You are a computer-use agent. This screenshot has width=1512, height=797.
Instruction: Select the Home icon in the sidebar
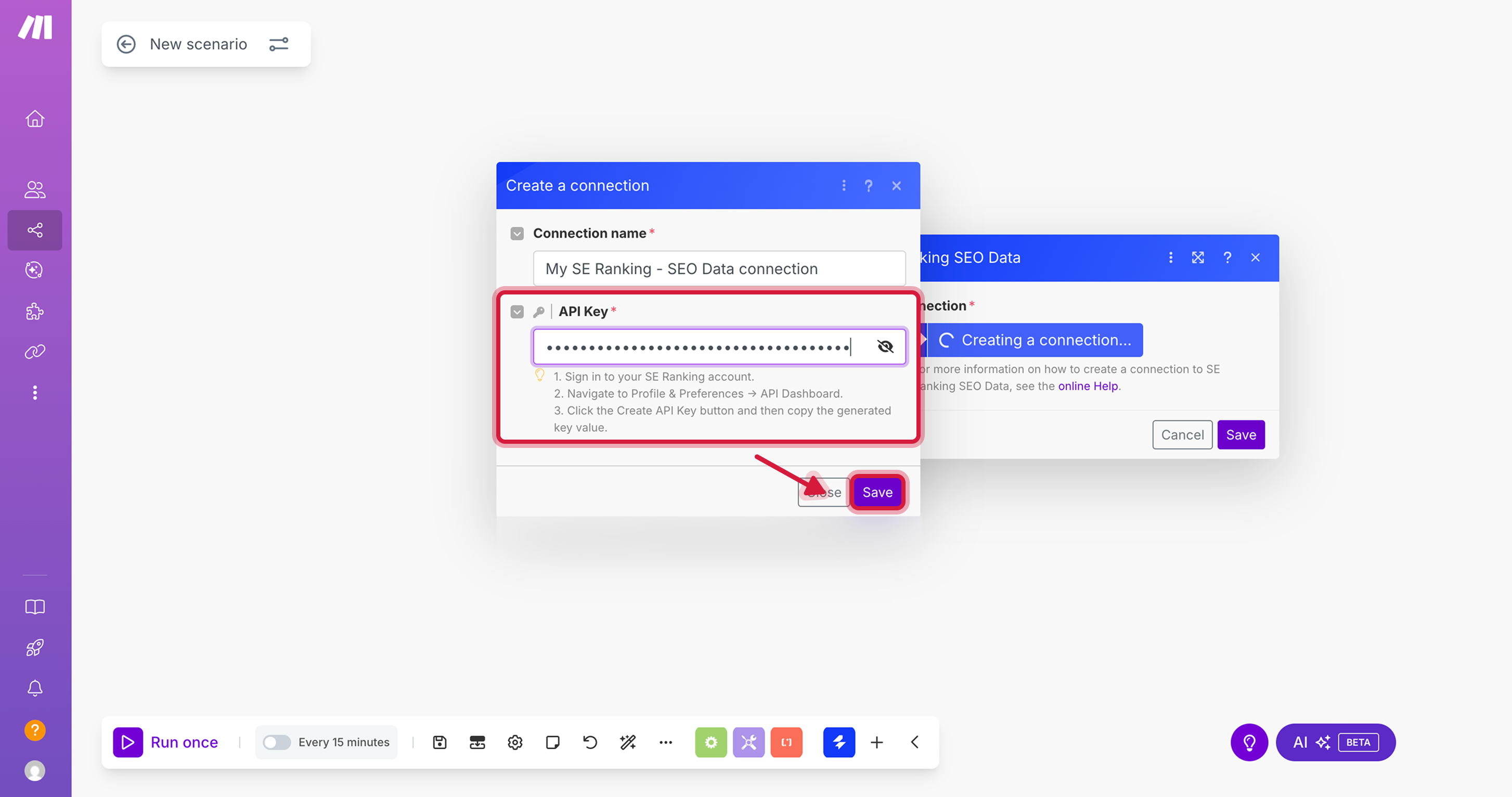coord(35,119)
